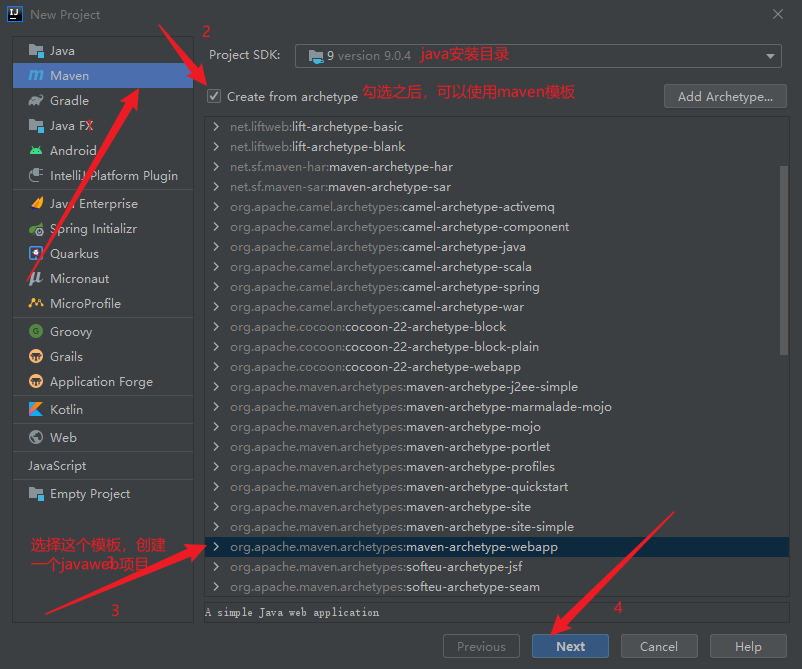Viewport: 802px width, 669px height.
Task: Click the IntelliJ IDEA logo in title bar
Action: (15, 14)
